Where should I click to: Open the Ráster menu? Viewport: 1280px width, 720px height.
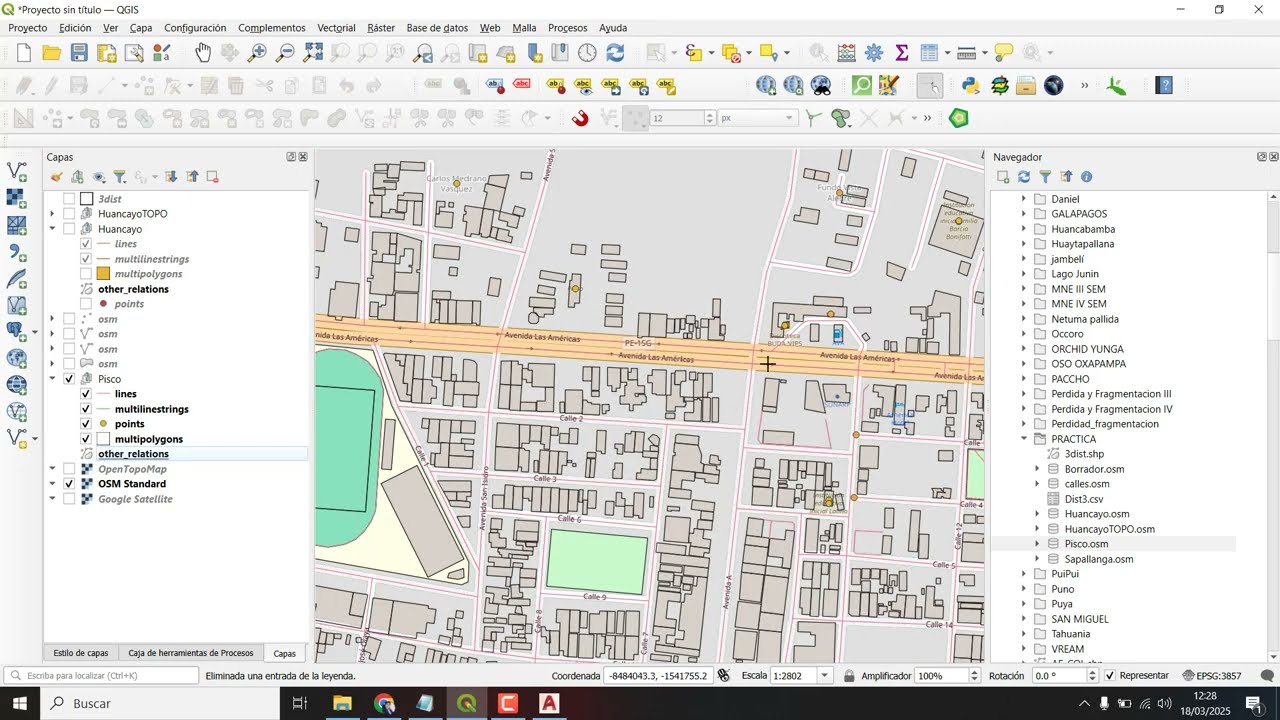tap(381, 28)
